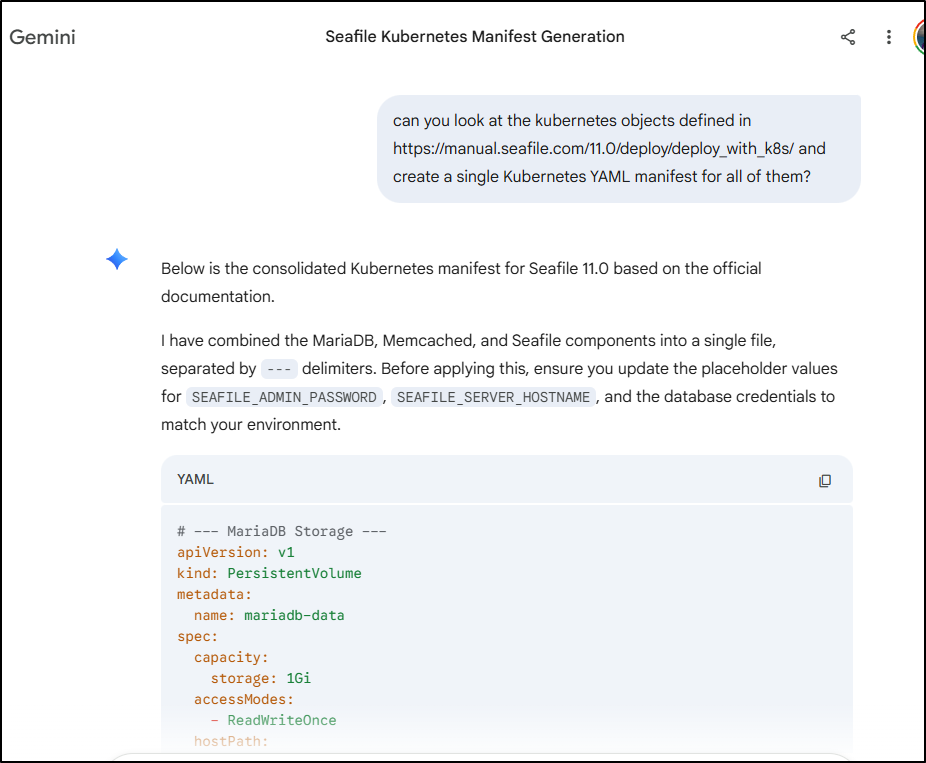Click the Seafile Kubernetes Manifest Generation title
The image size is (926, 763).
pos(475,37)
